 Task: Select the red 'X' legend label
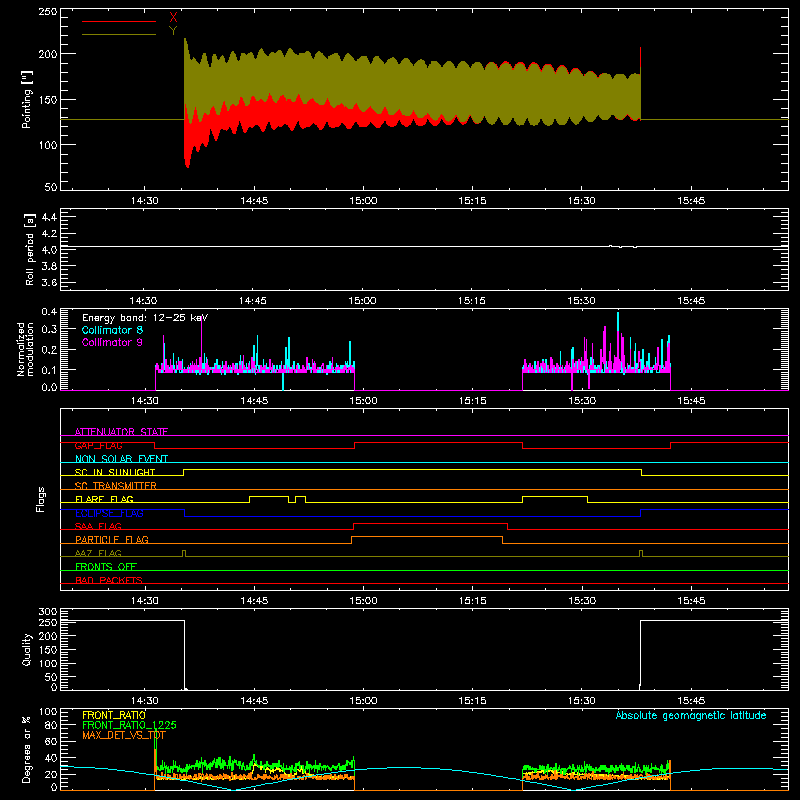point(173,18)
